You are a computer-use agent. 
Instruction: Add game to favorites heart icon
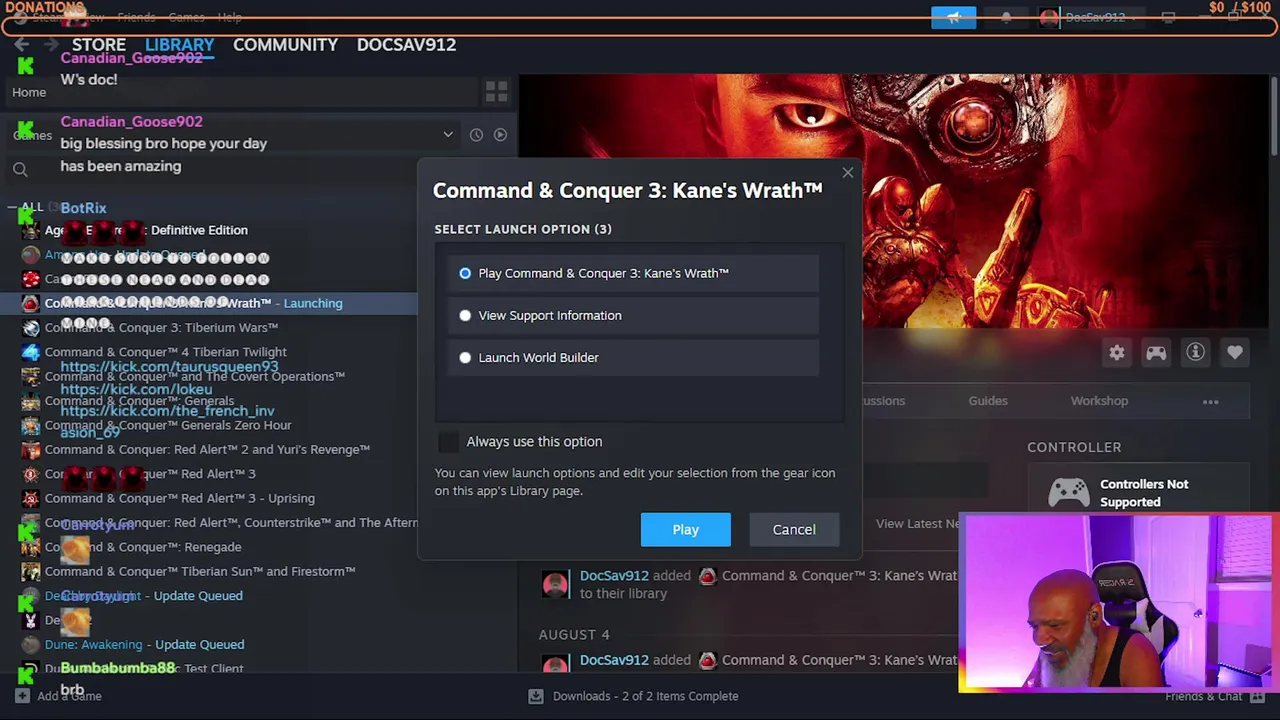click(x=1235, y=352)
